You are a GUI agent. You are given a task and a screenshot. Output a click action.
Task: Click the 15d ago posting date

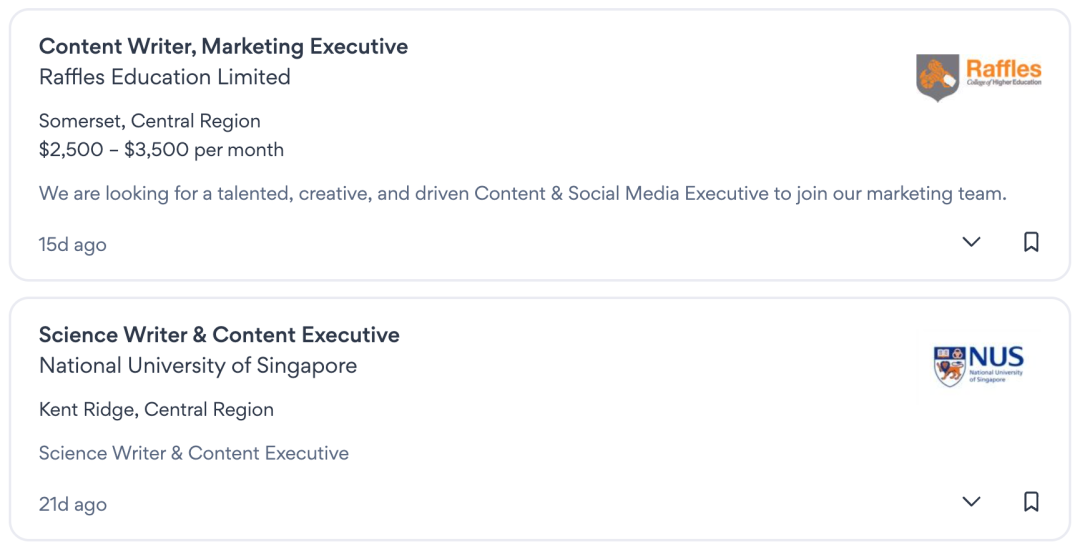click(x=72, y=245)
